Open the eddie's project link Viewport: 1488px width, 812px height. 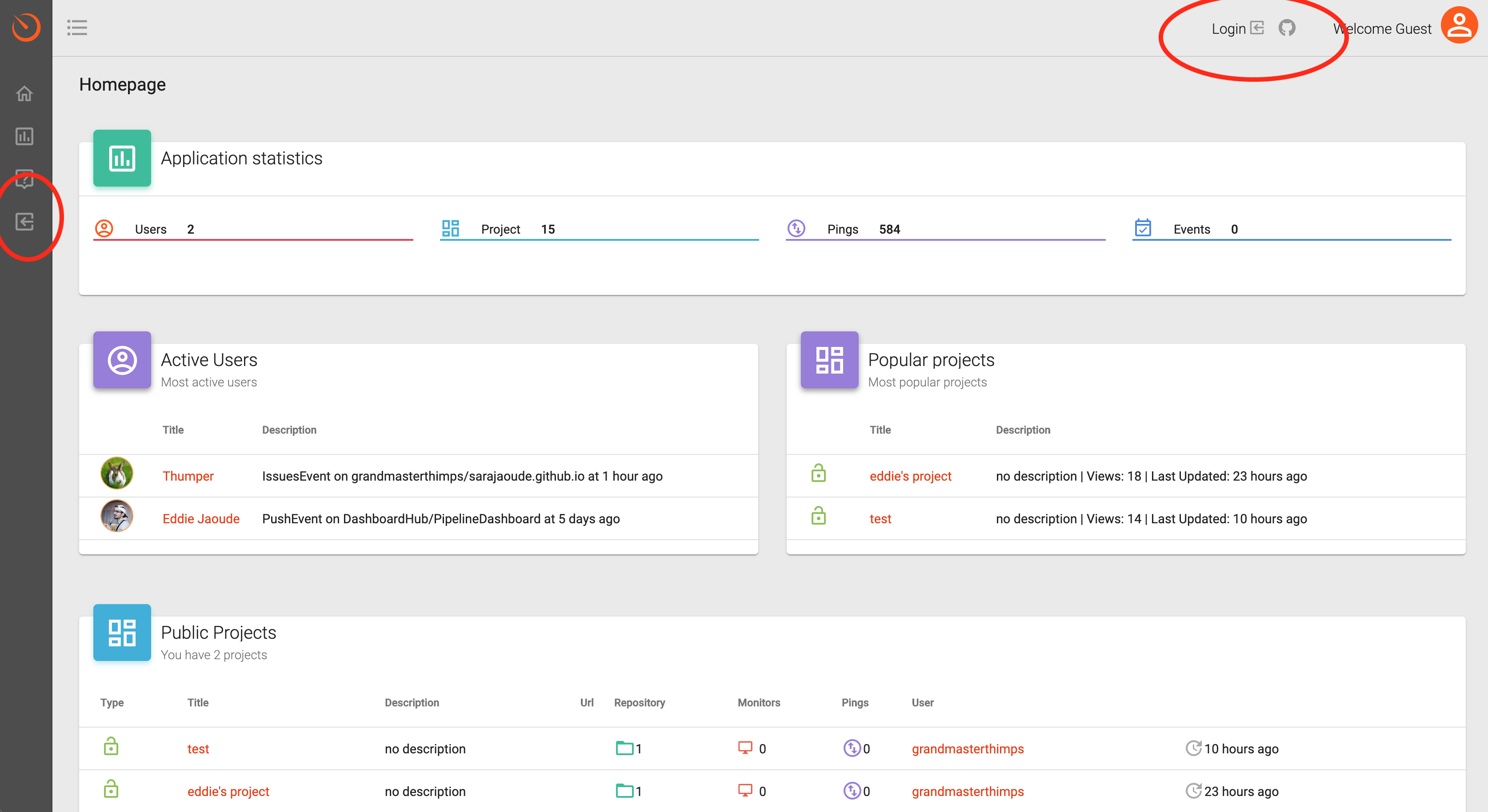coord(910,476)
